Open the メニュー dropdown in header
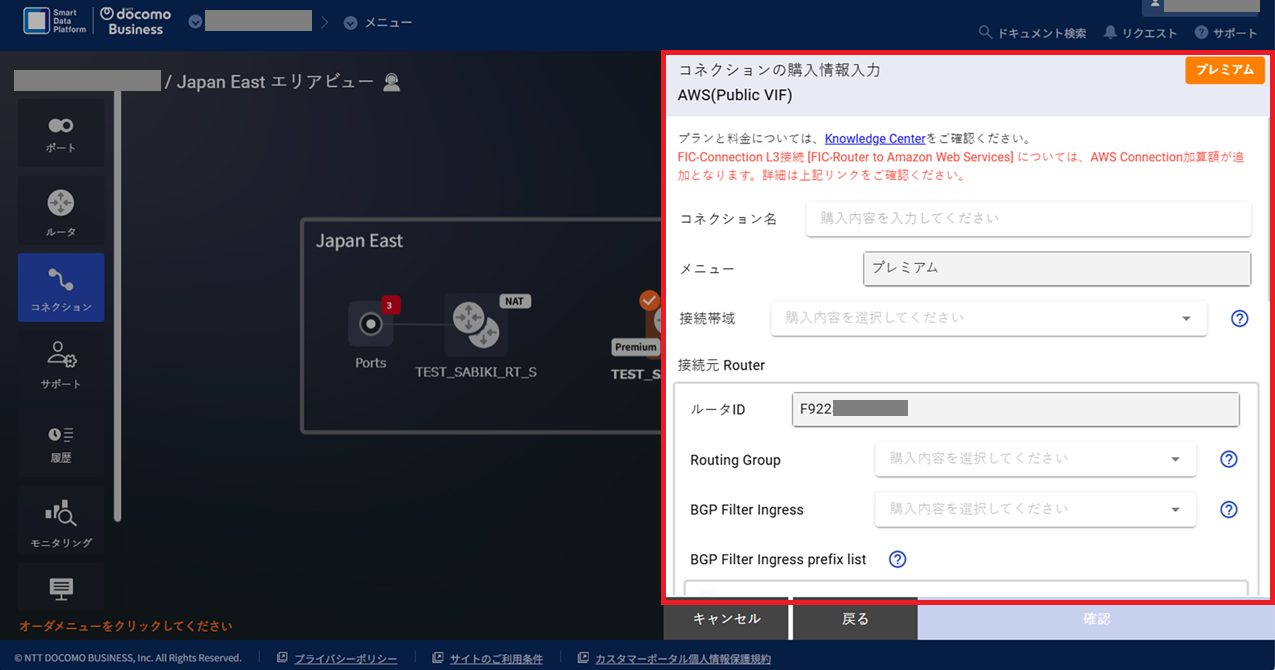 pos(378,23)
